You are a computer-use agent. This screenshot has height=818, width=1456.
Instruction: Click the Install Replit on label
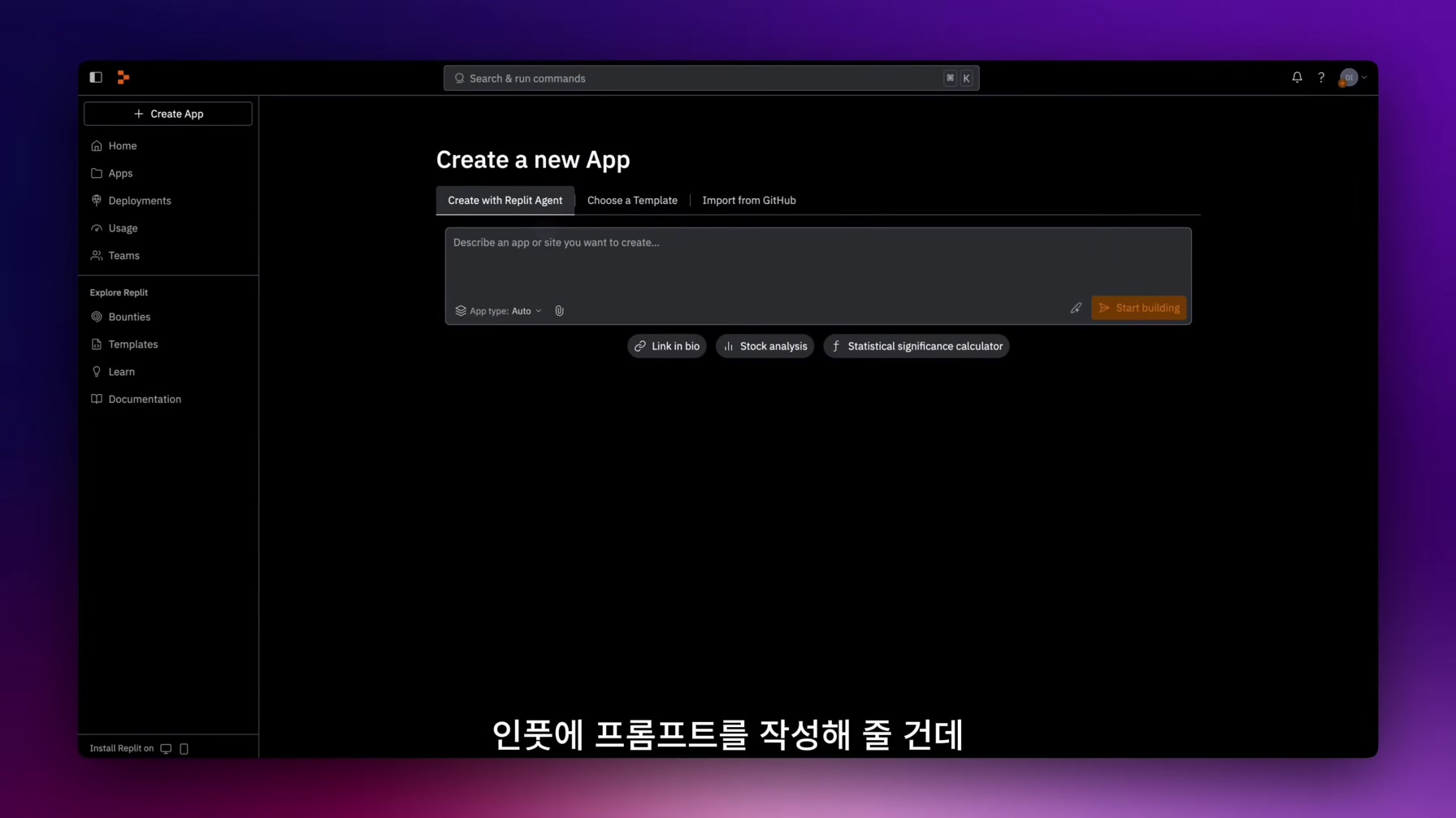click(122, 749)
